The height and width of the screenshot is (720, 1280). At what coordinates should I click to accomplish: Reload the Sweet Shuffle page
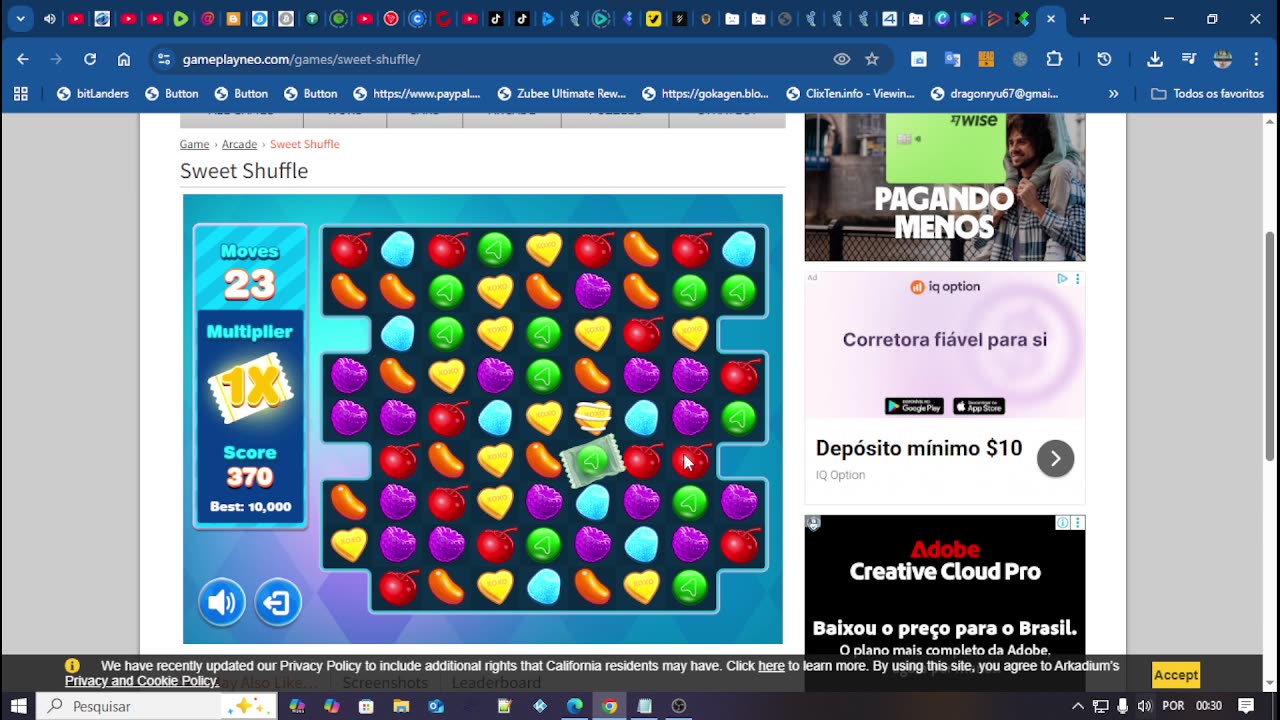[90, 59]
